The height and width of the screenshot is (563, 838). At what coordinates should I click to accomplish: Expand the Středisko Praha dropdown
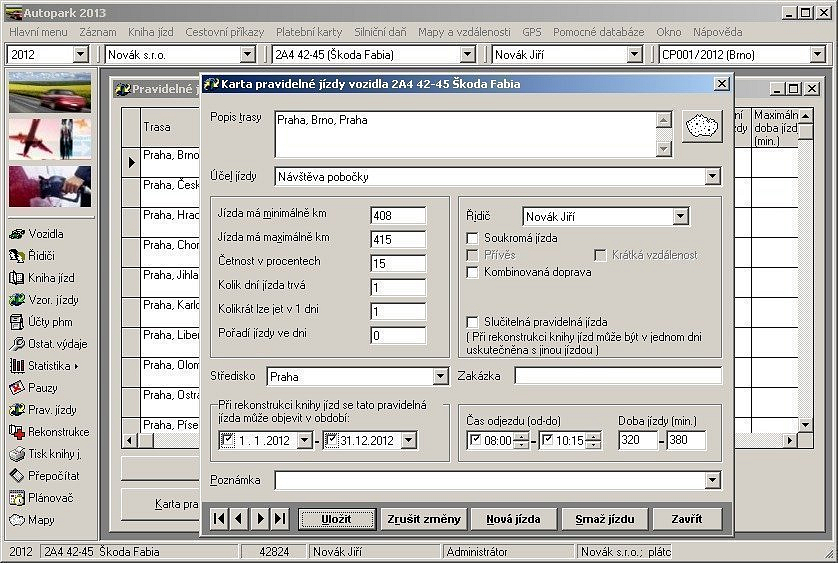(440, 377)
